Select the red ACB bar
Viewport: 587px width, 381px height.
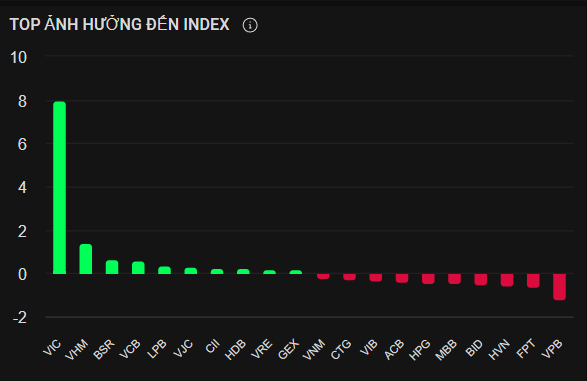click(x=402, y=278)
